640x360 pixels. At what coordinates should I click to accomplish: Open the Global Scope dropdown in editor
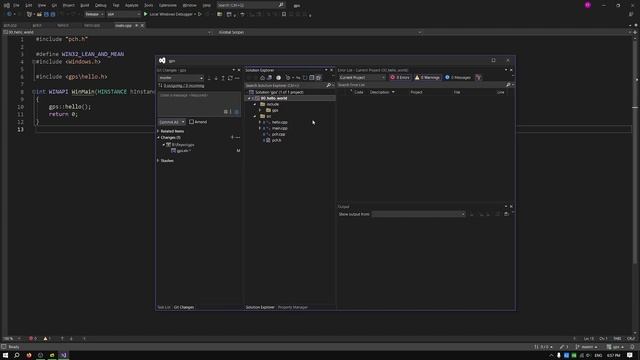point(320,32)
